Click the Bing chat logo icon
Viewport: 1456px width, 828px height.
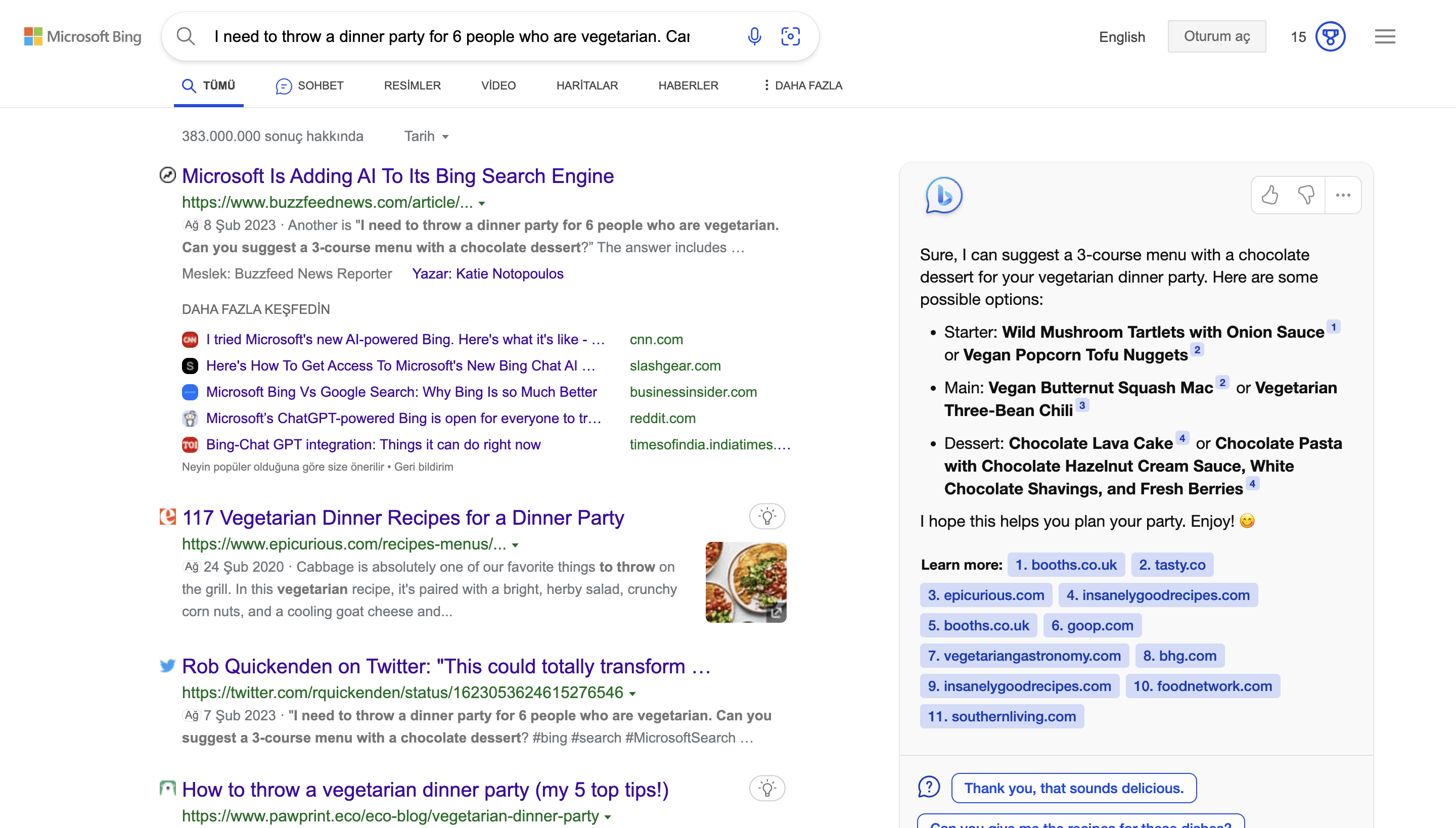(943, 195)
